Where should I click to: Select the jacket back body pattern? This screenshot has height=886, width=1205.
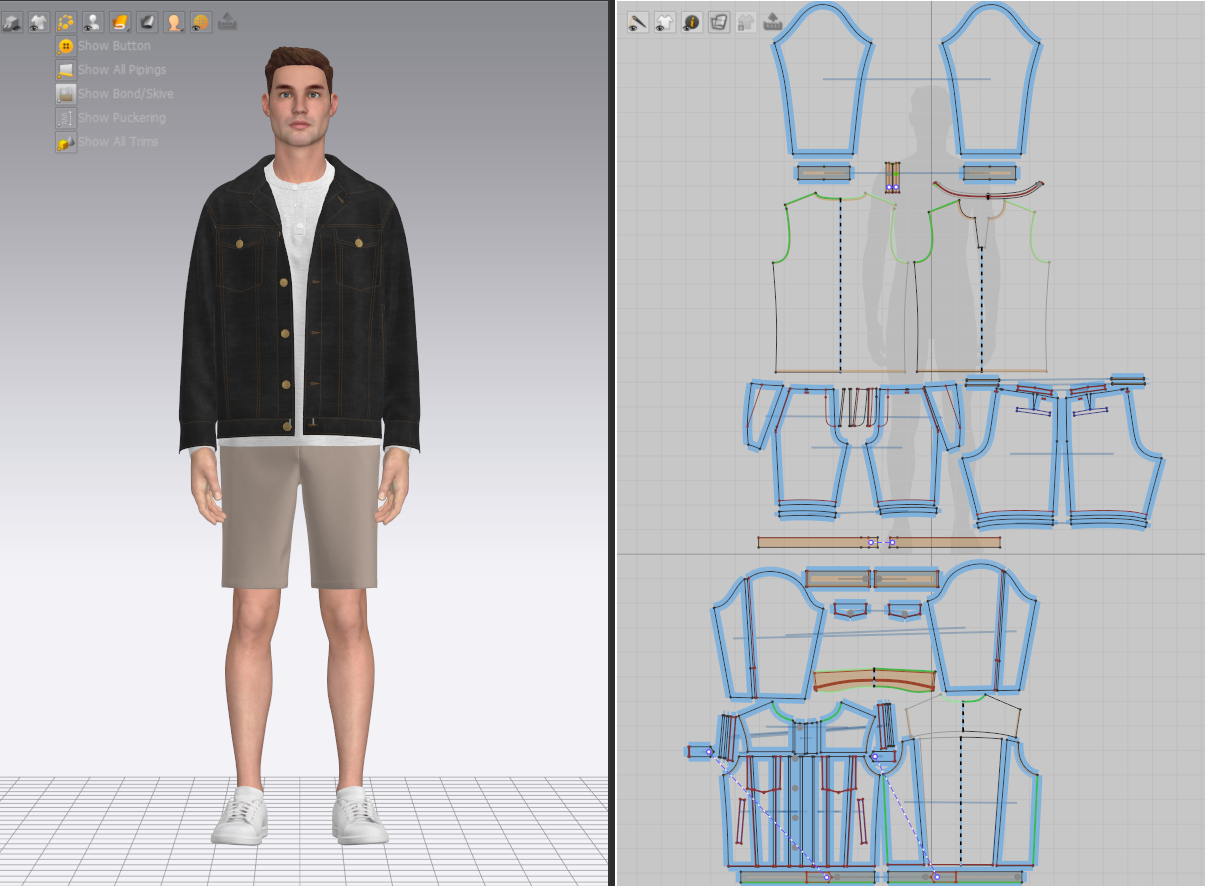pos(961,803)
